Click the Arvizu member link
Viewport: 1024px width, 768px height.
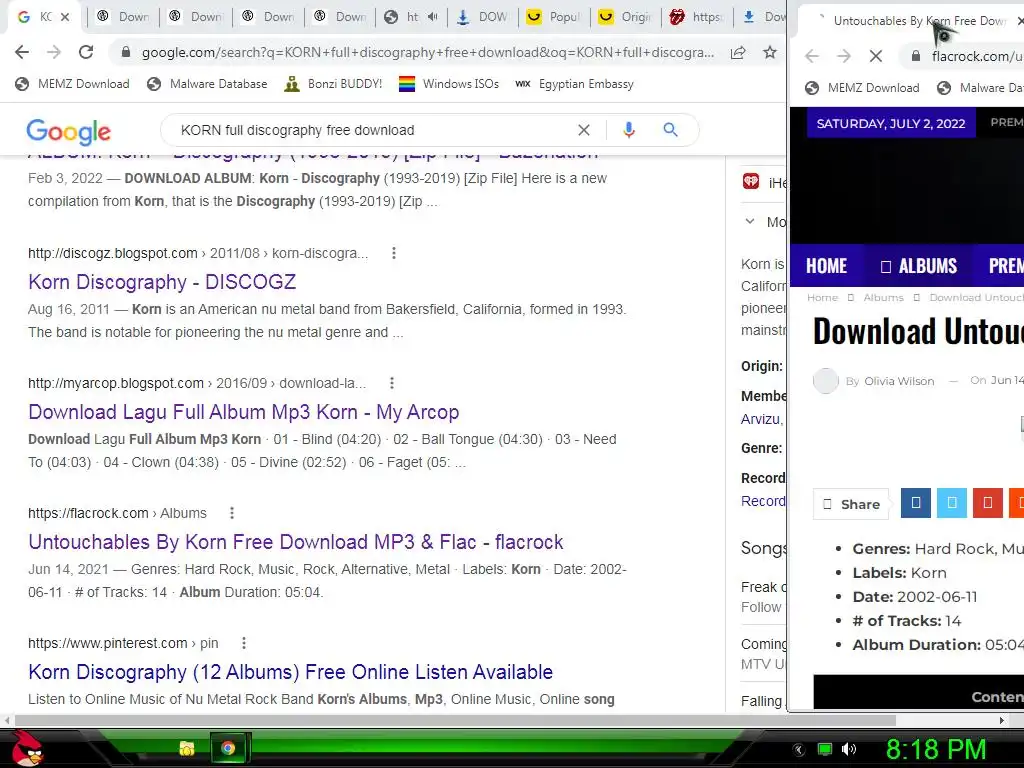[x=761, y=419]
